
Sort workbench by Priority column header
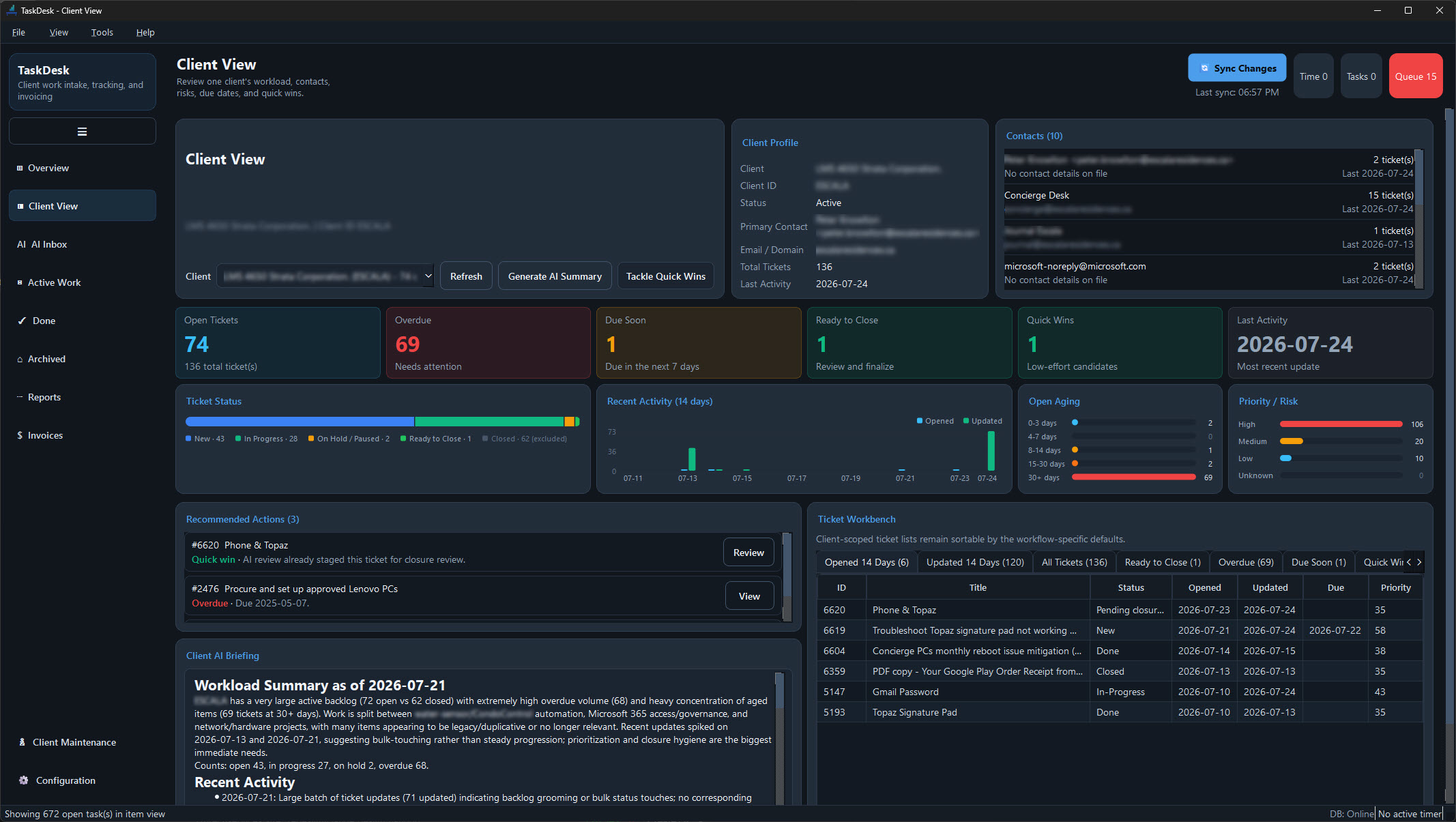[x=1395, y=588]
